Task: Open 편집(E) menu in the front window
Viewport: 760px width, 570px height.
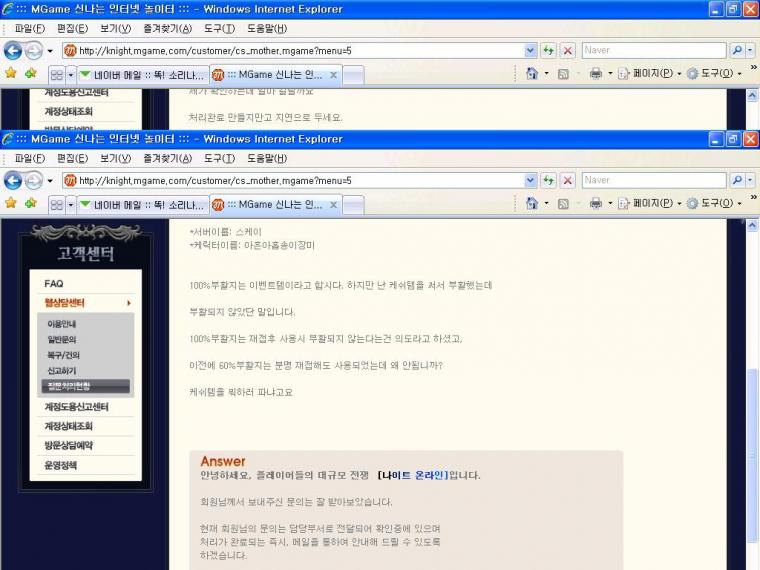Action: 72,158
